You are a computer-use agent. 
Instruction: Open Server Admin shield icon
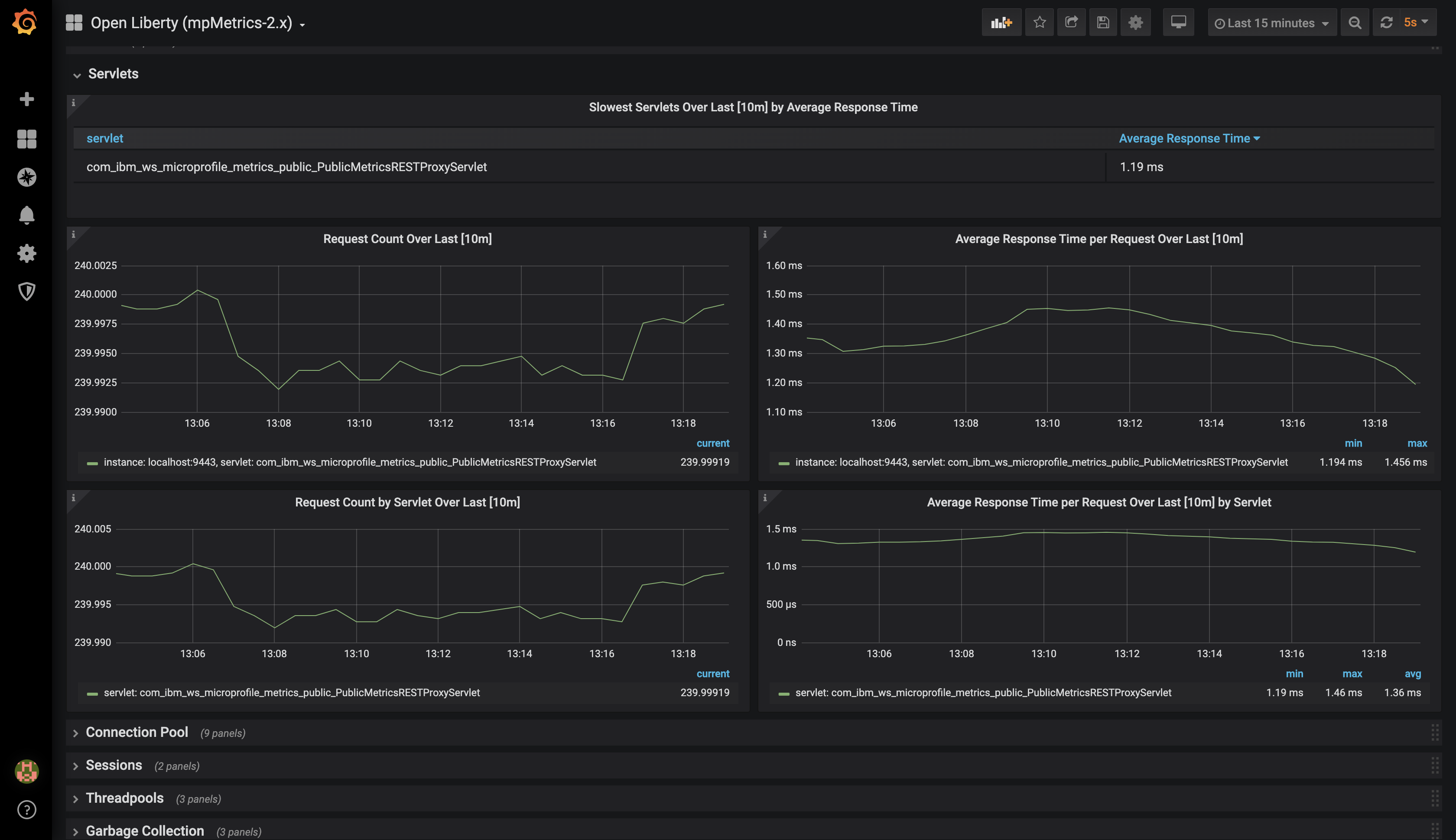pos(26,292)
